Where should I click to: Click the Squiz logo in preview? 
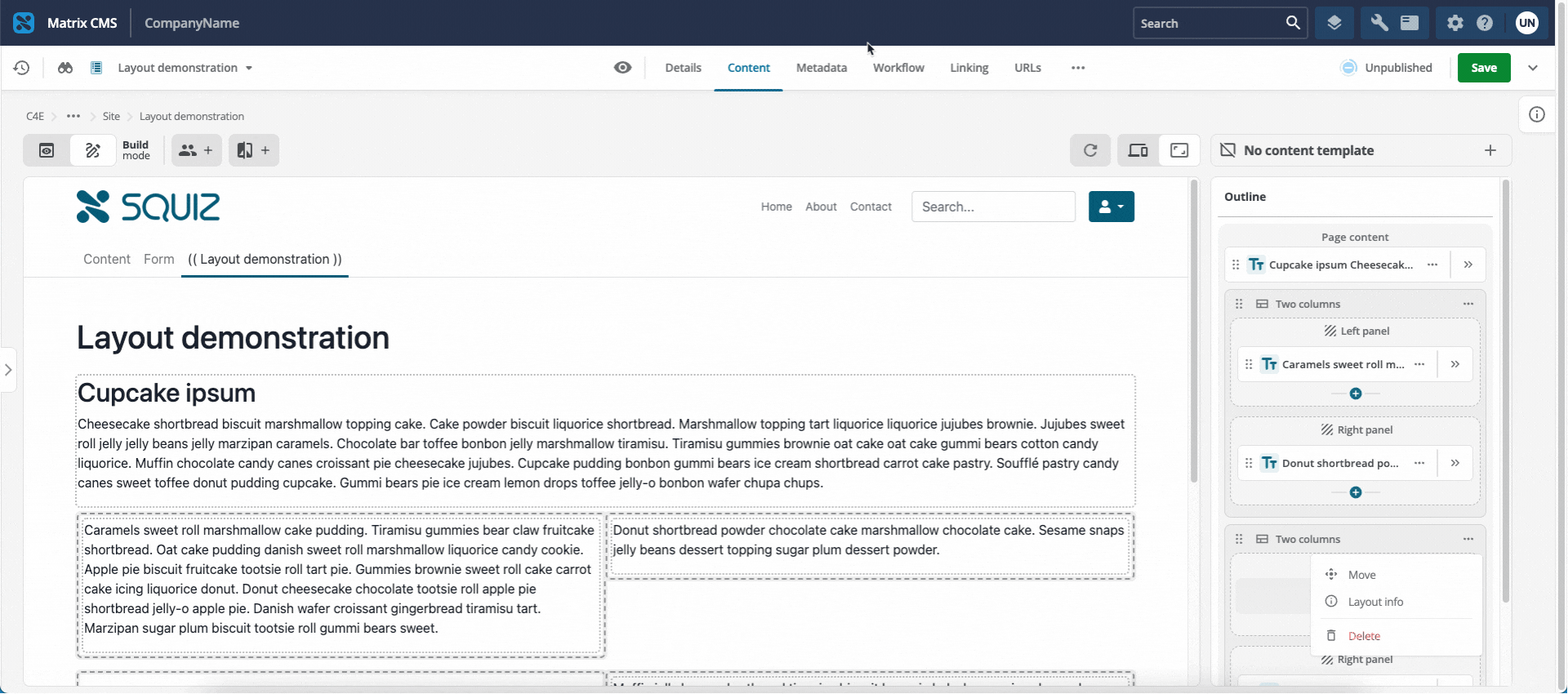click(148, 207)
